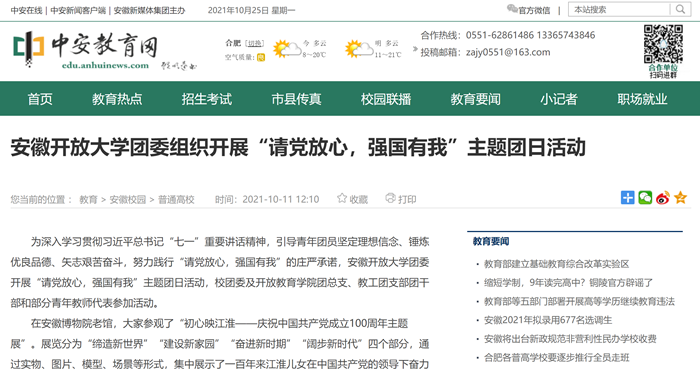Viewport: 700px width, 369px height.
Task: Click 安徽校园 in the breadcrumb
Action: [128, 199]
